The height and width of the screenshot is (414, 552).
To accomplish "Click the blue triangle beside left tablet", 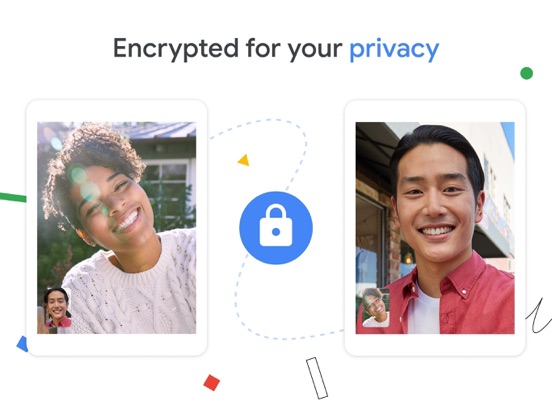I will pyautogui.click(x=23, y=344).
